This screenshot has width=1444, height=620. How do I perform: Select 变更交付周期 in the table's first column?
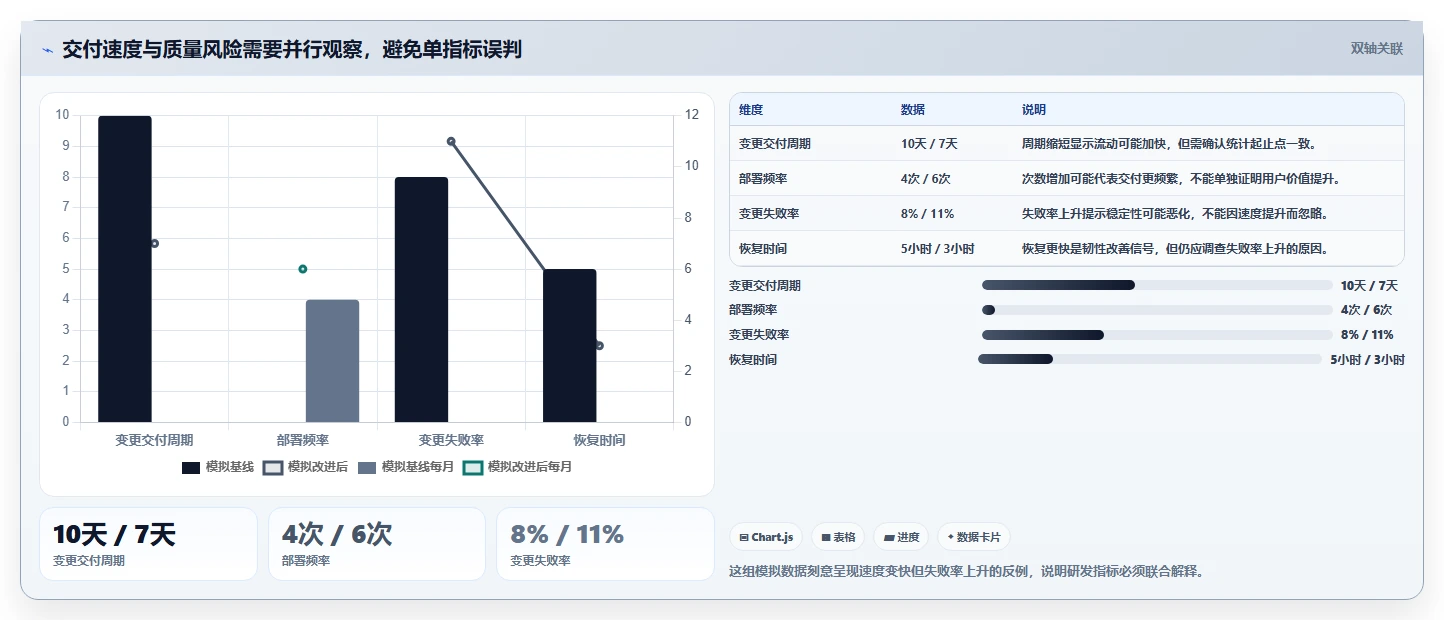tap(775, 144)
